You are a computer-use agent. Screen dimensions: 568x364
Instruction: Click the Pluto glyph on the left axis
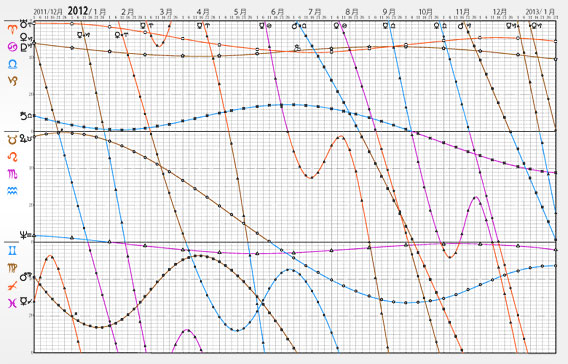click(x=25, y=47)
